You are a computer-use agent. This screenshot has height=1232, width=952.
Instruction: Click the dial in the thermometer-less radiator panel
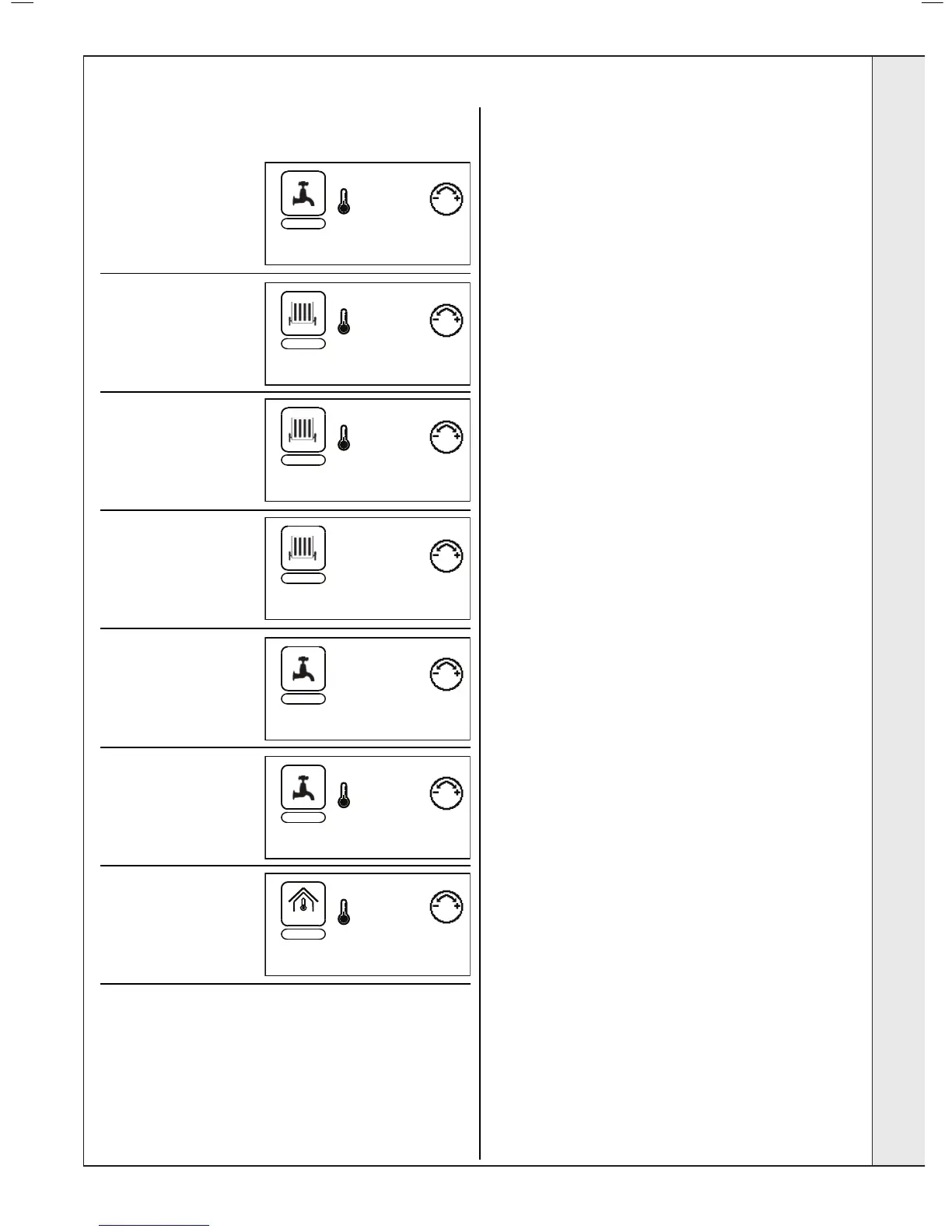[446, 555]
